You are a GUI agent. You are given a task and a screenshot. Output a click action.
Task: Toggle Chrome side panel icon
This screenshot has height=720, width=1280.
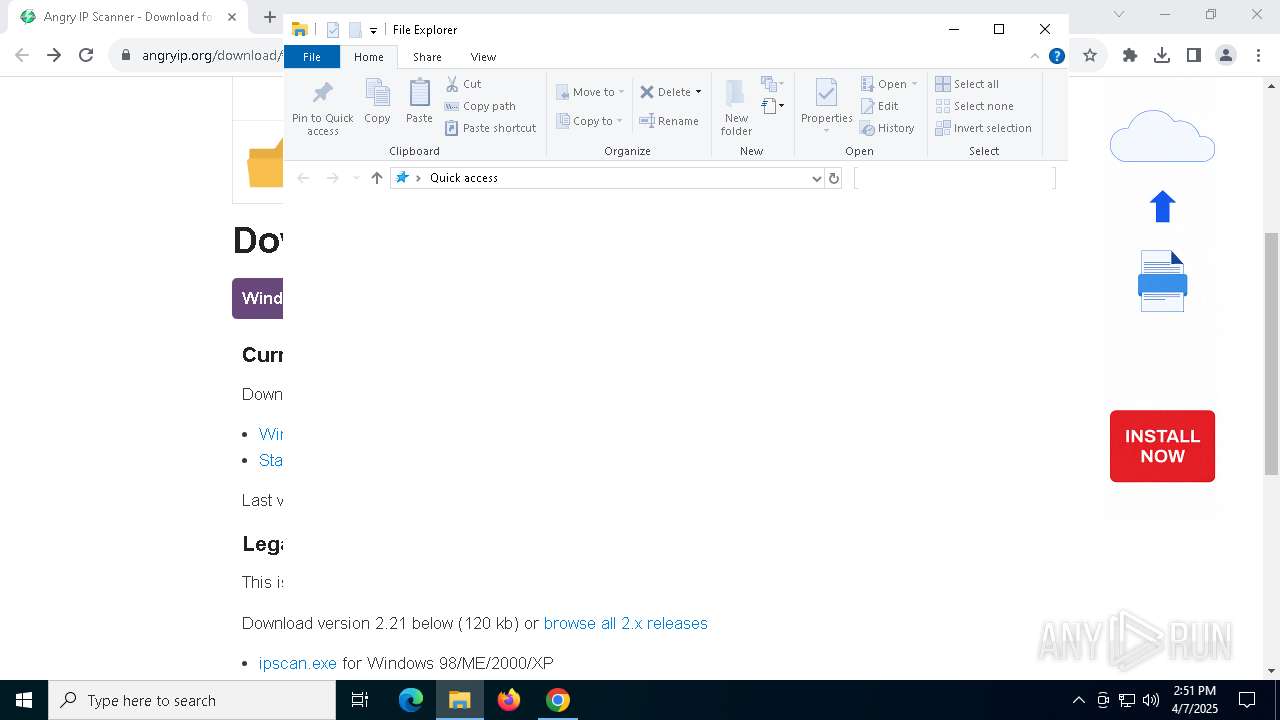(1194, 55)
